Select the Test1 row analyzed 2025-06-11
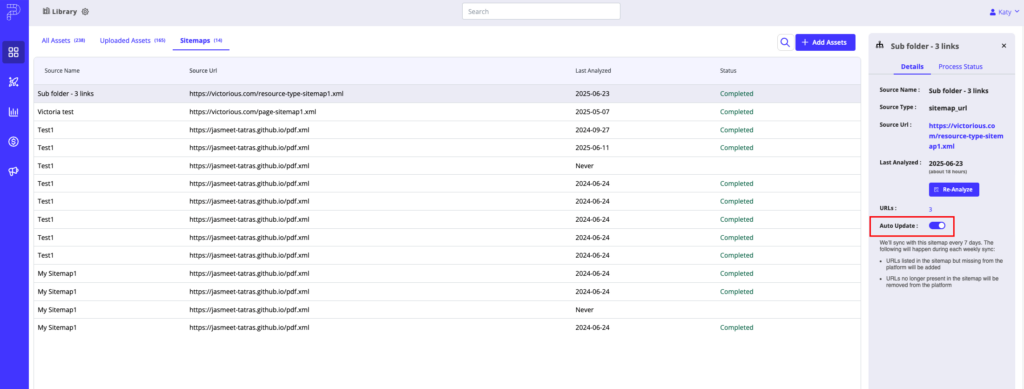 (x=447, y=148)
